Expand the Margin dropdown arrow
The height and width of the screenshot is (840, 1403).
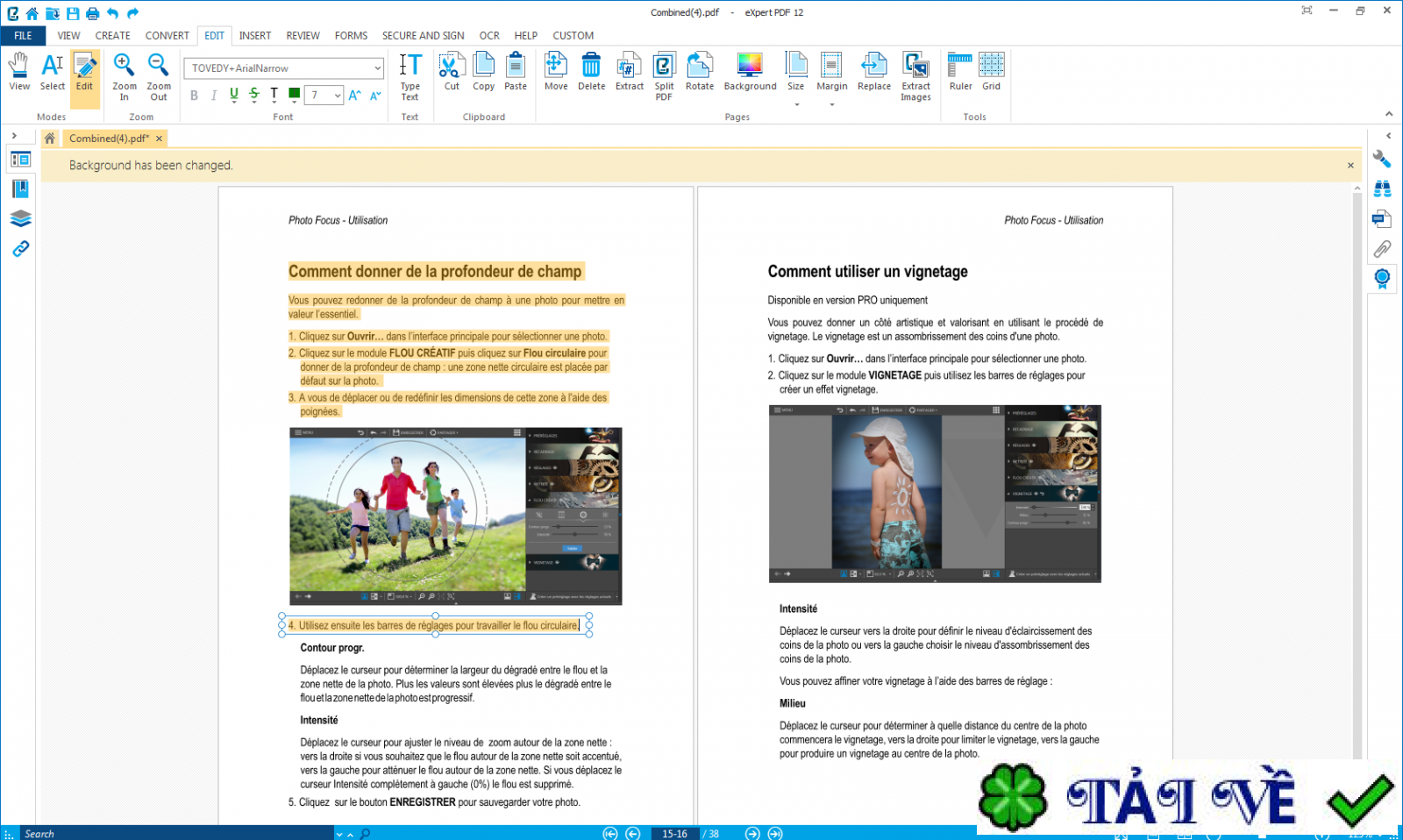tap(831, 104)
